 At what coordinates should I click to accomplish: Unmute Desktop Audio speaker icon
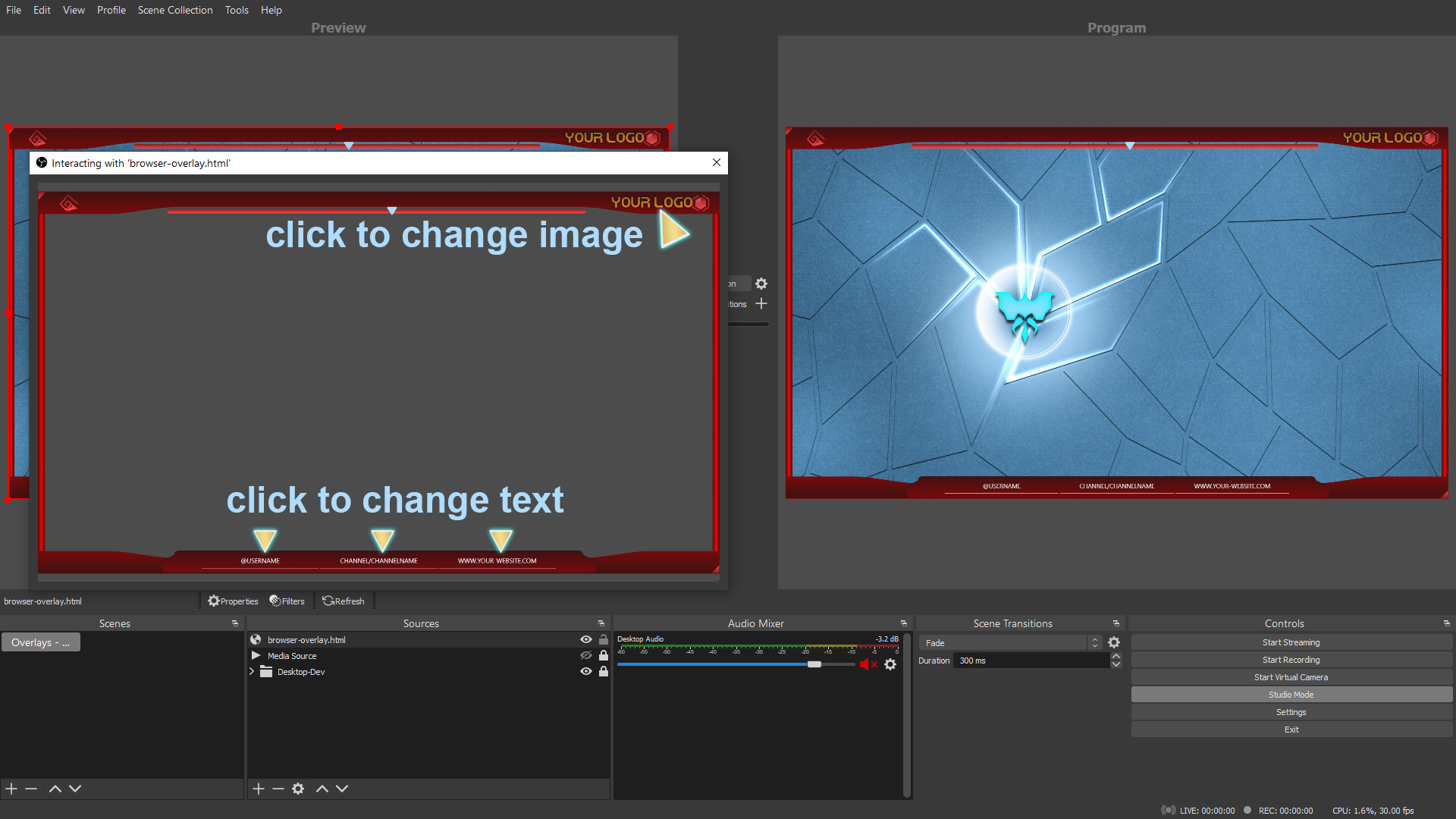coord(864,664)
